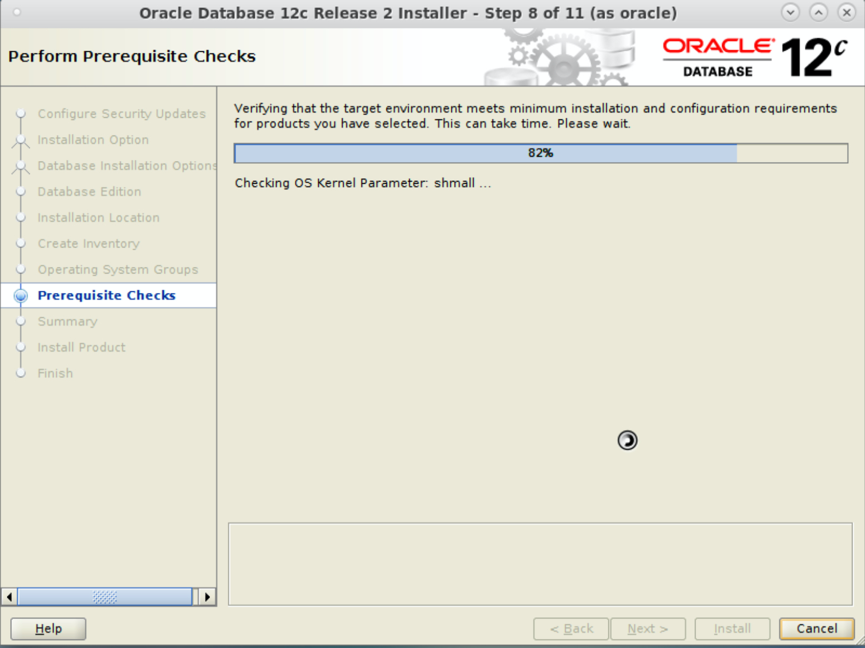Click the disabled Next button

pos(648,628)
